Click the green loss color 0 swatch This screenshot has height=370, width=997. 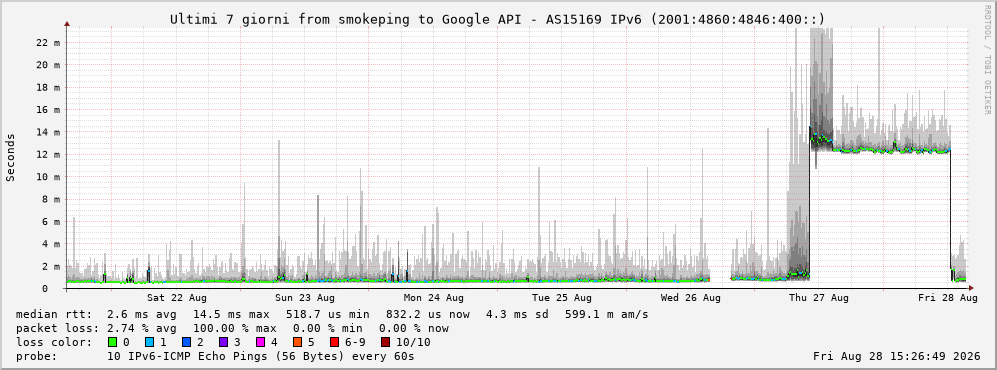[113, 342]
